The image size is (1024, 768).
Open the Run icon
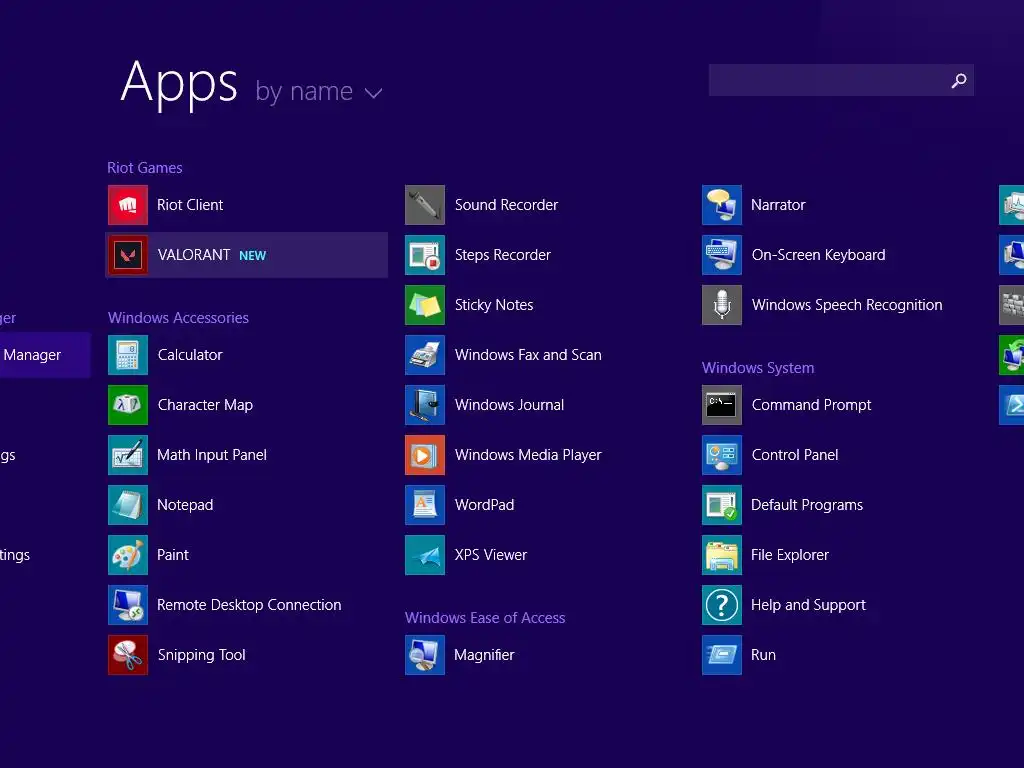[722, 655]
